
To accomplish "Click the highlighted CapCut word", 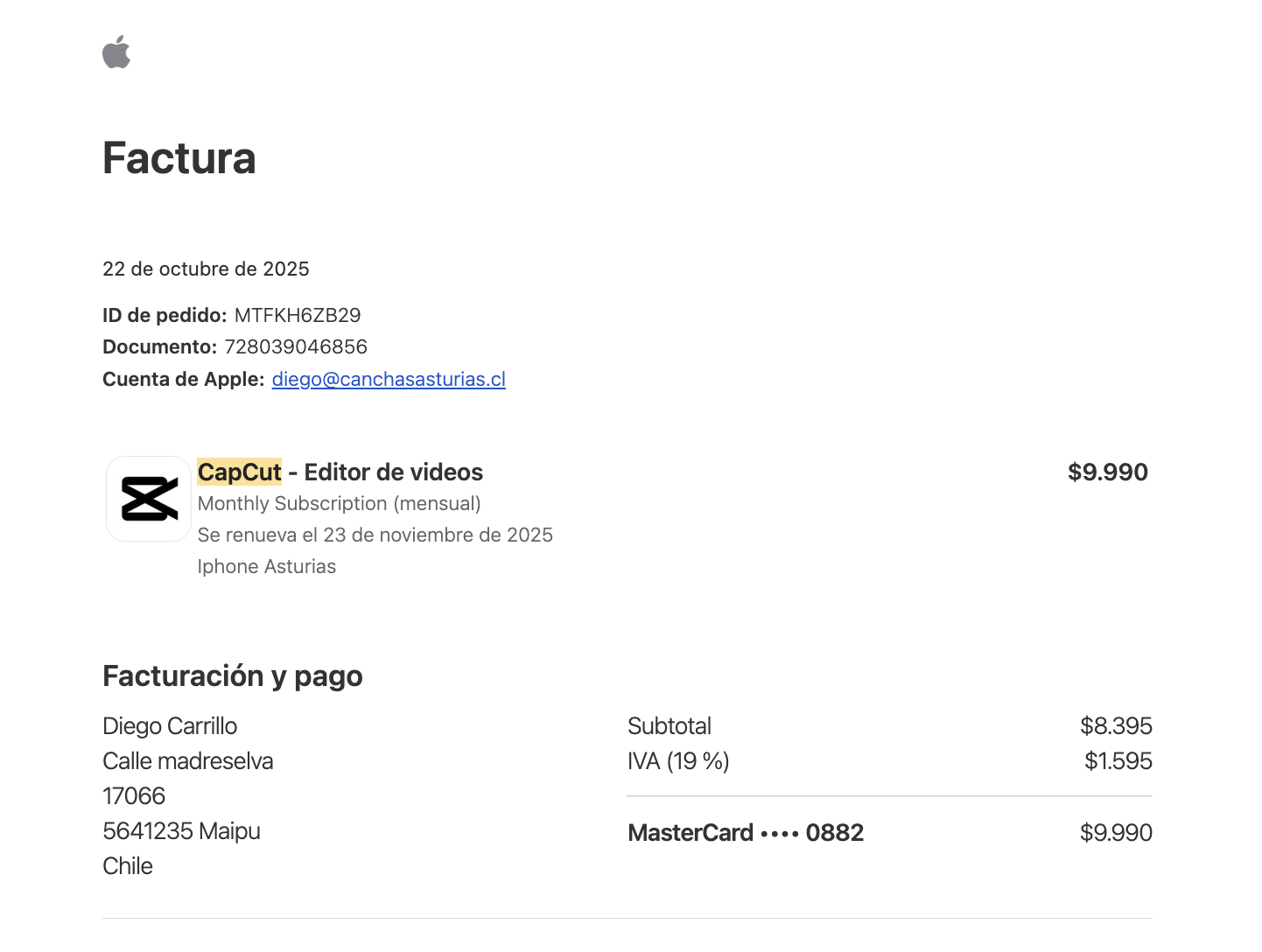I will point(240,472).
